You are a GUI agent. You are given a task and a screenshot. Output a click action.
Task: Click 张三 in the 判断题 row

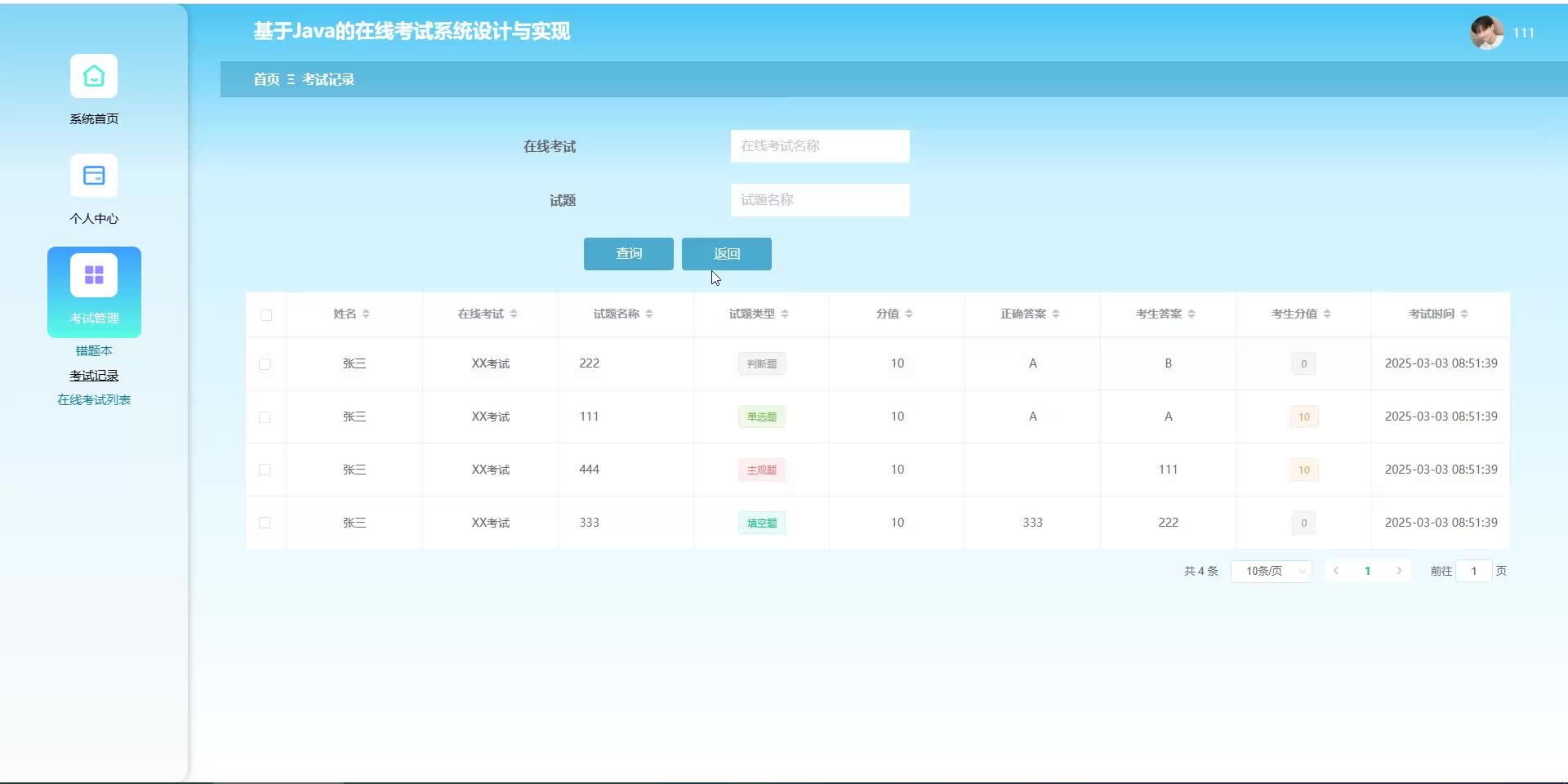[354, 363]
